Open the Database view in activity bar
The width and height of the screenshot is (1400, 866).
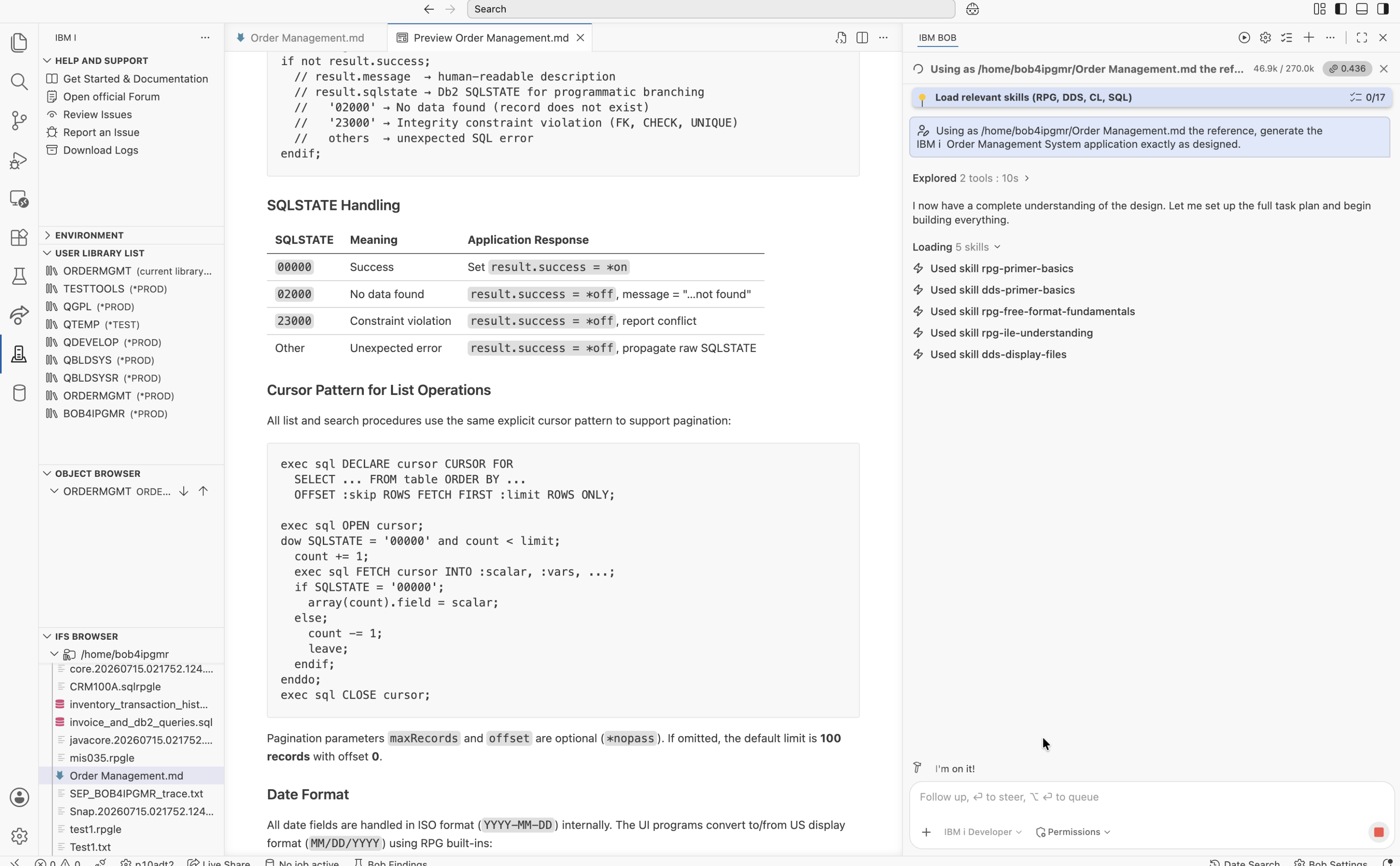pyautogui.click(x=19, y=393)
